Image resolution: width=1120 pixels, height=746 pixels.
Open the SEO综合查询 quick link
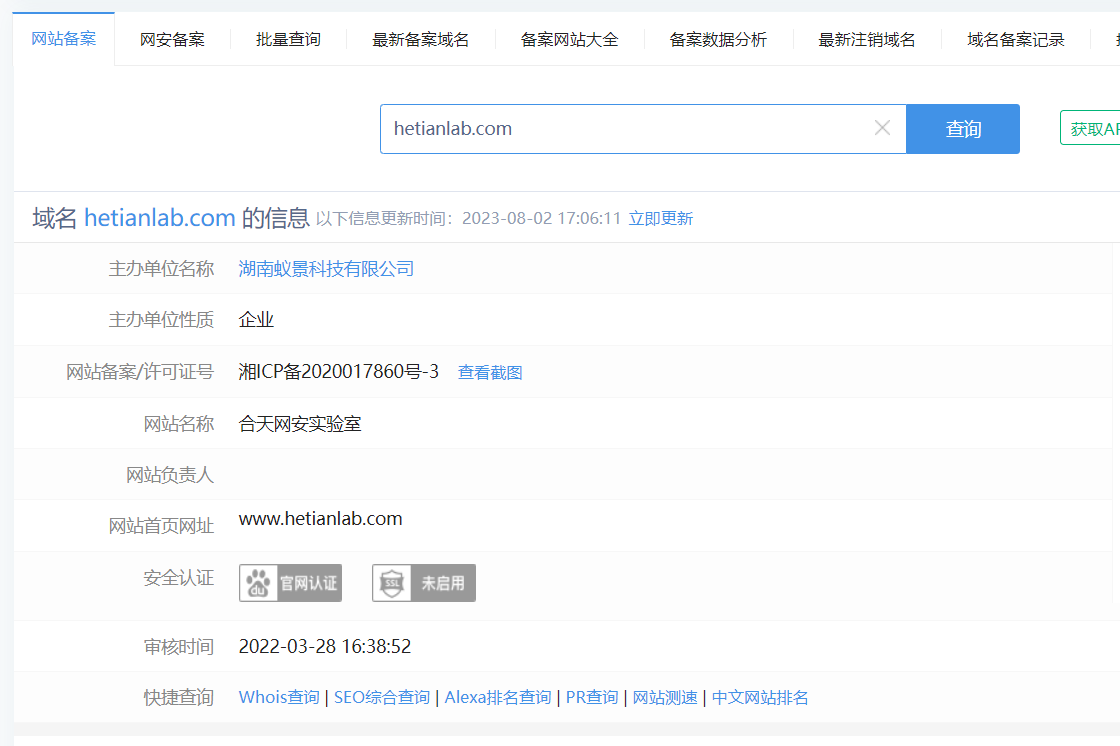point(382,697)
